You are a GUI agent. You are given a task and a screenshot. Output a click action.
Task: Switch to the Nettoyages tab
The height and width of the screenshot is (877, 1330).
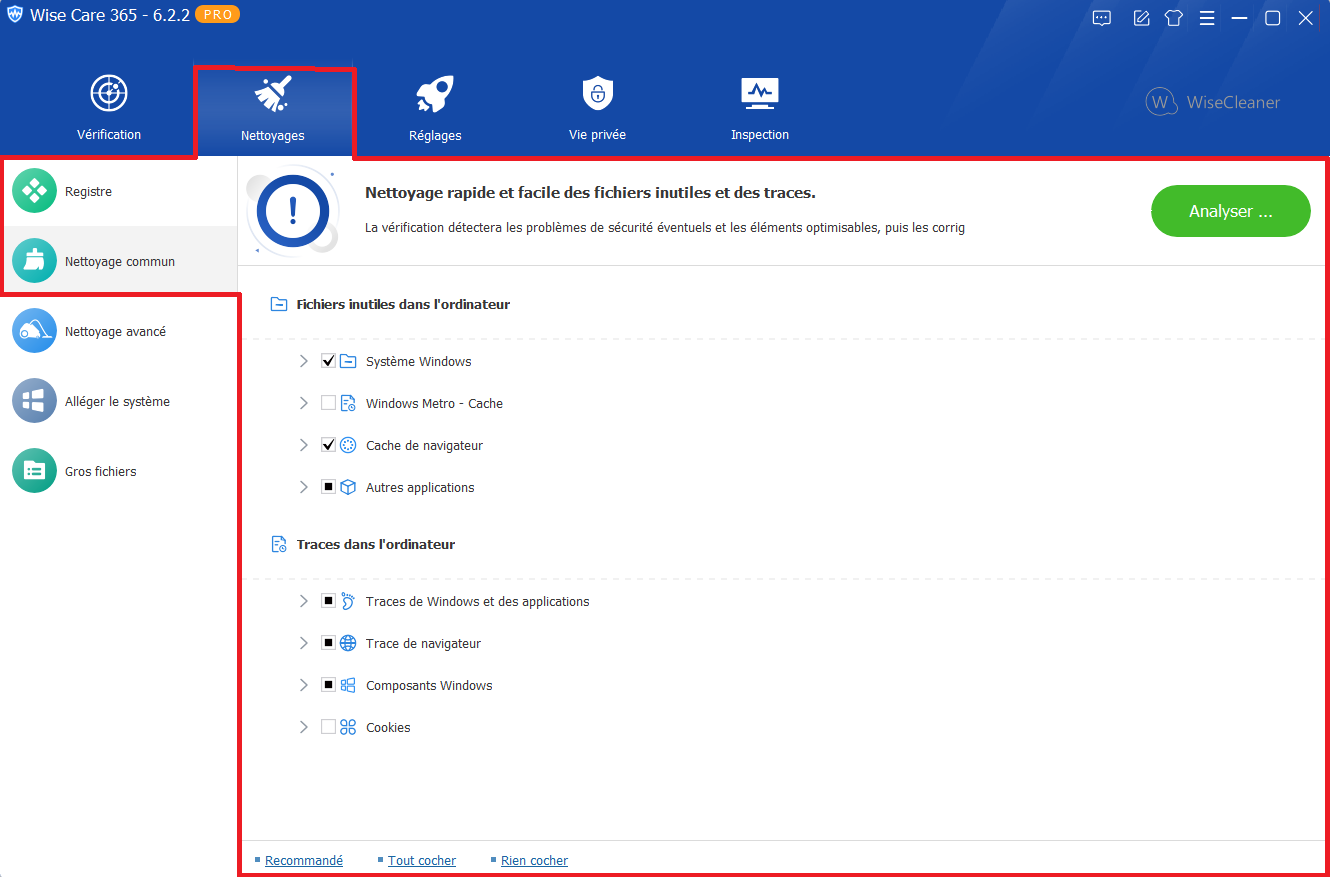273,111
